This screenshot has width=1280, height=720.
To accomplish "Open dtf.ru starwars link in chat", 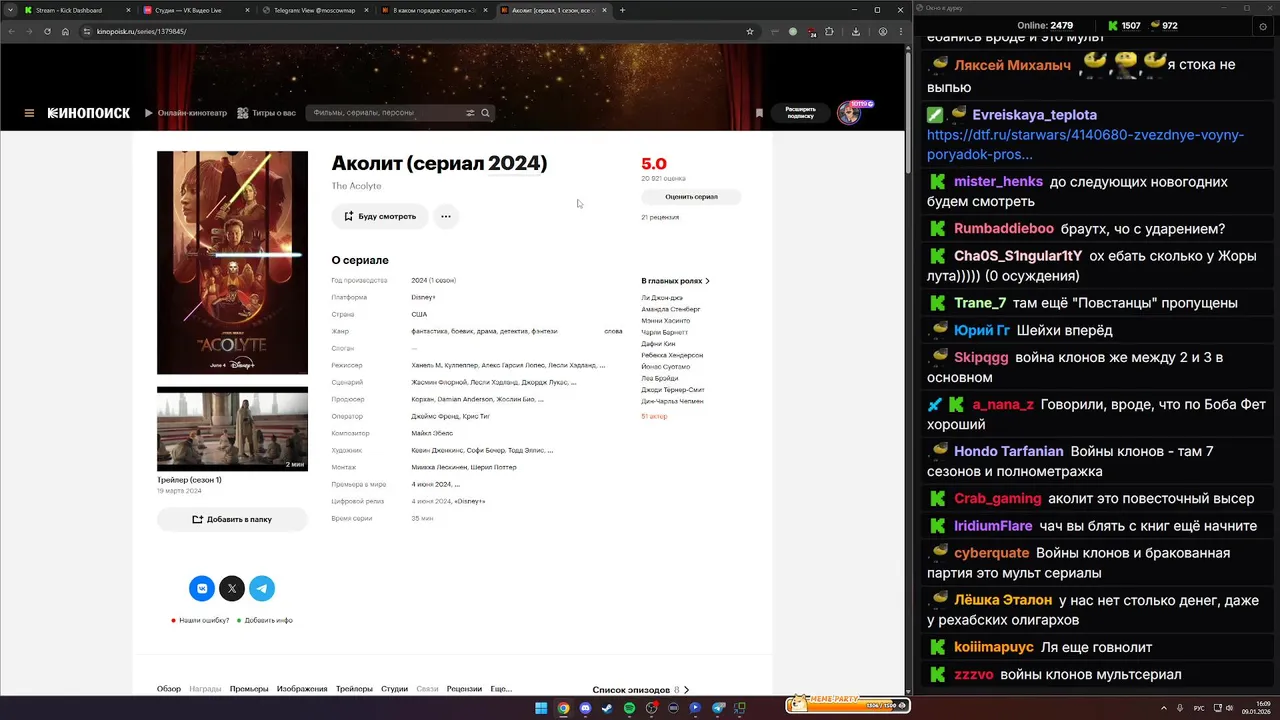I will [1086, 145].
